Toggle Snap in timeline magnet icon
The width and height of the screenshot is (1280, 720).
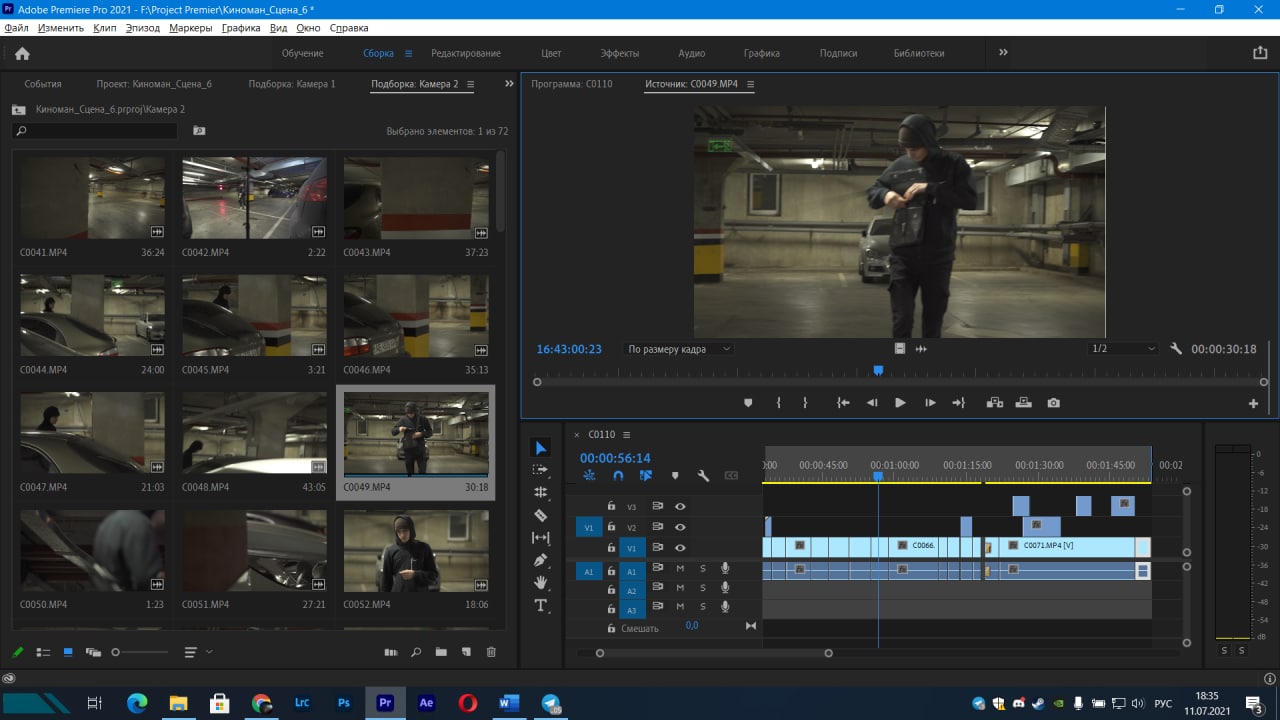pos(618,476)
